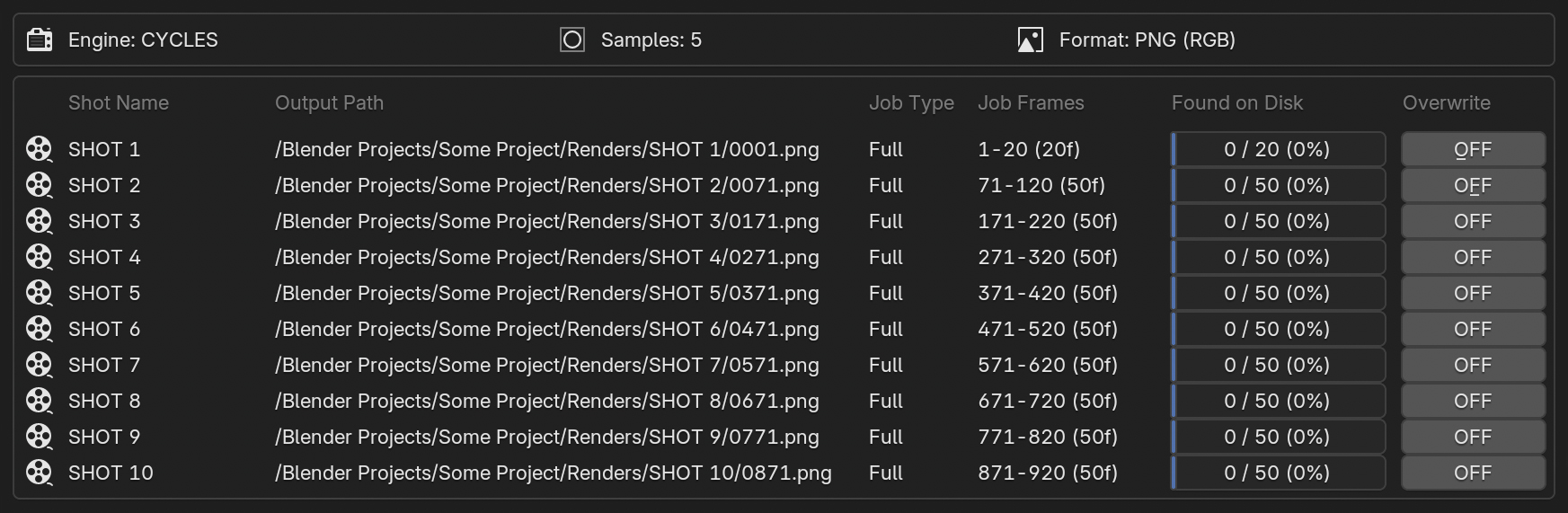Image resolution: width=1568 pixels, height=513 pixels.
Task: Click the film reel icon for SHOT 8
Action: 39,401
